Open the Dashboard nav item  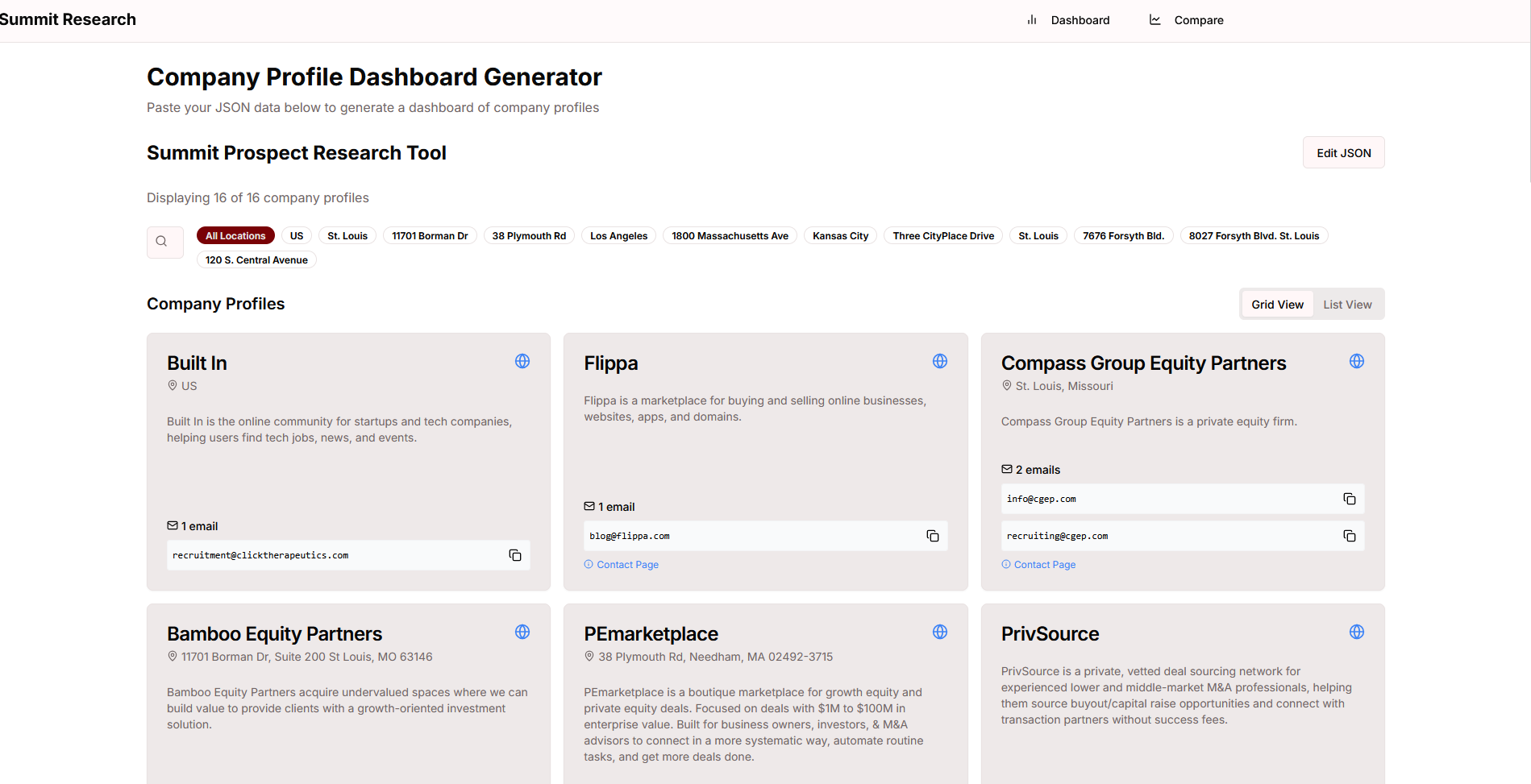click(x=1068, y=20)
